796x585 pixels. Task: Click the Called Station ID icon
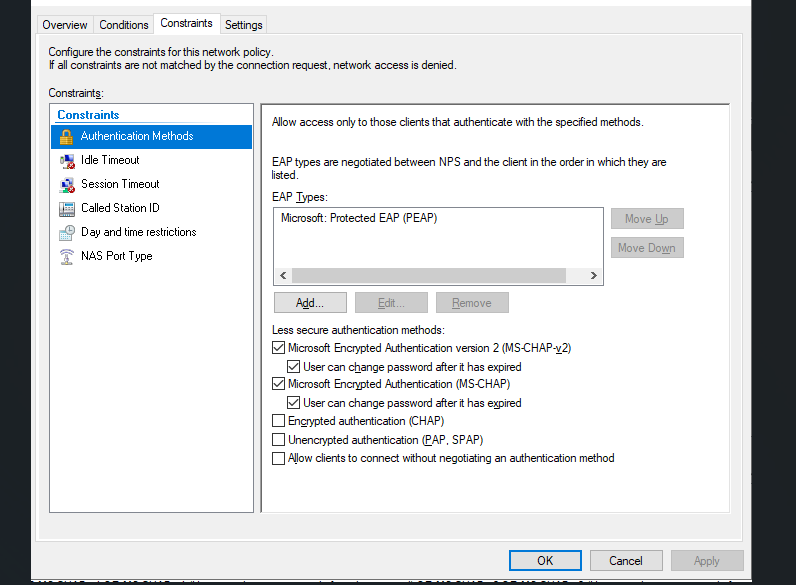(67, 209)
